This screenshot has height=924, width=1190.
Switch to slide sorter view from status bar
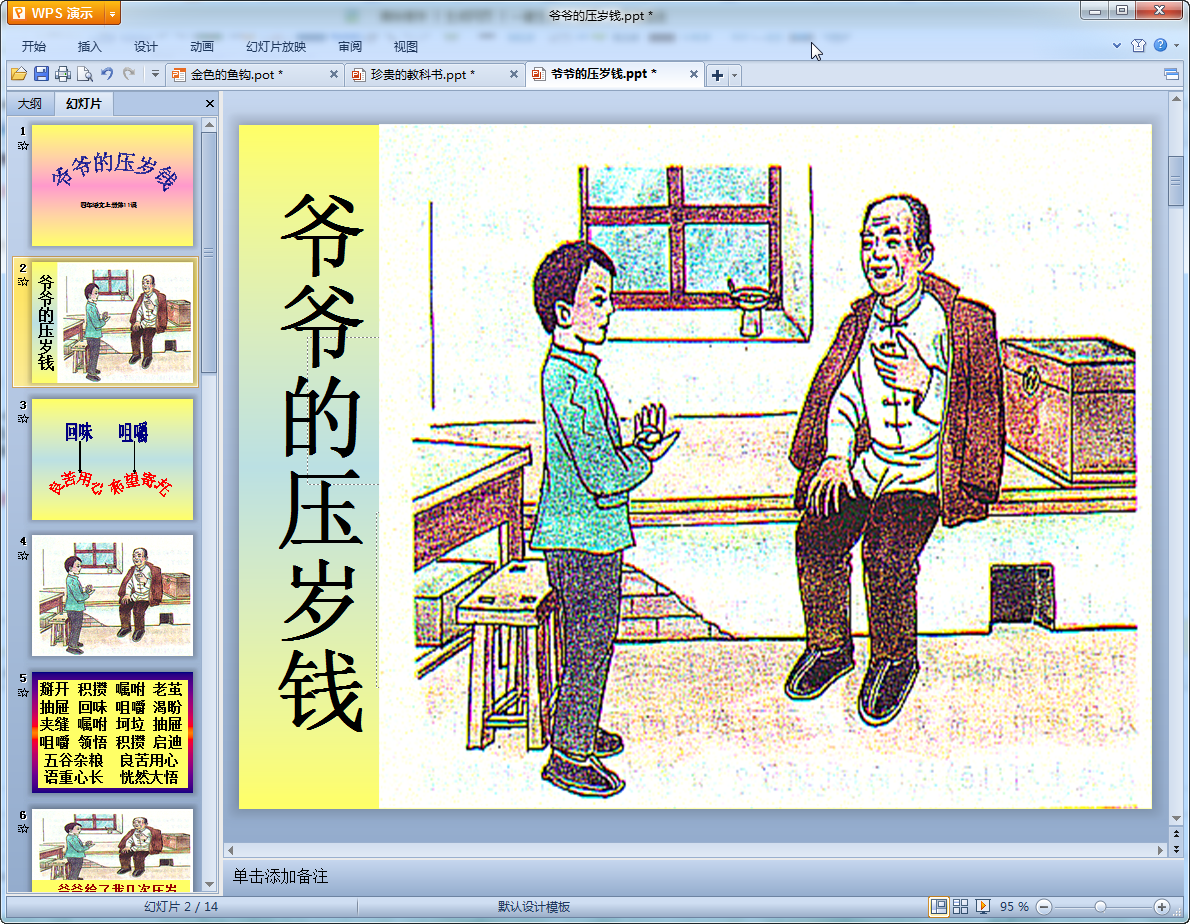pos(960,907)
